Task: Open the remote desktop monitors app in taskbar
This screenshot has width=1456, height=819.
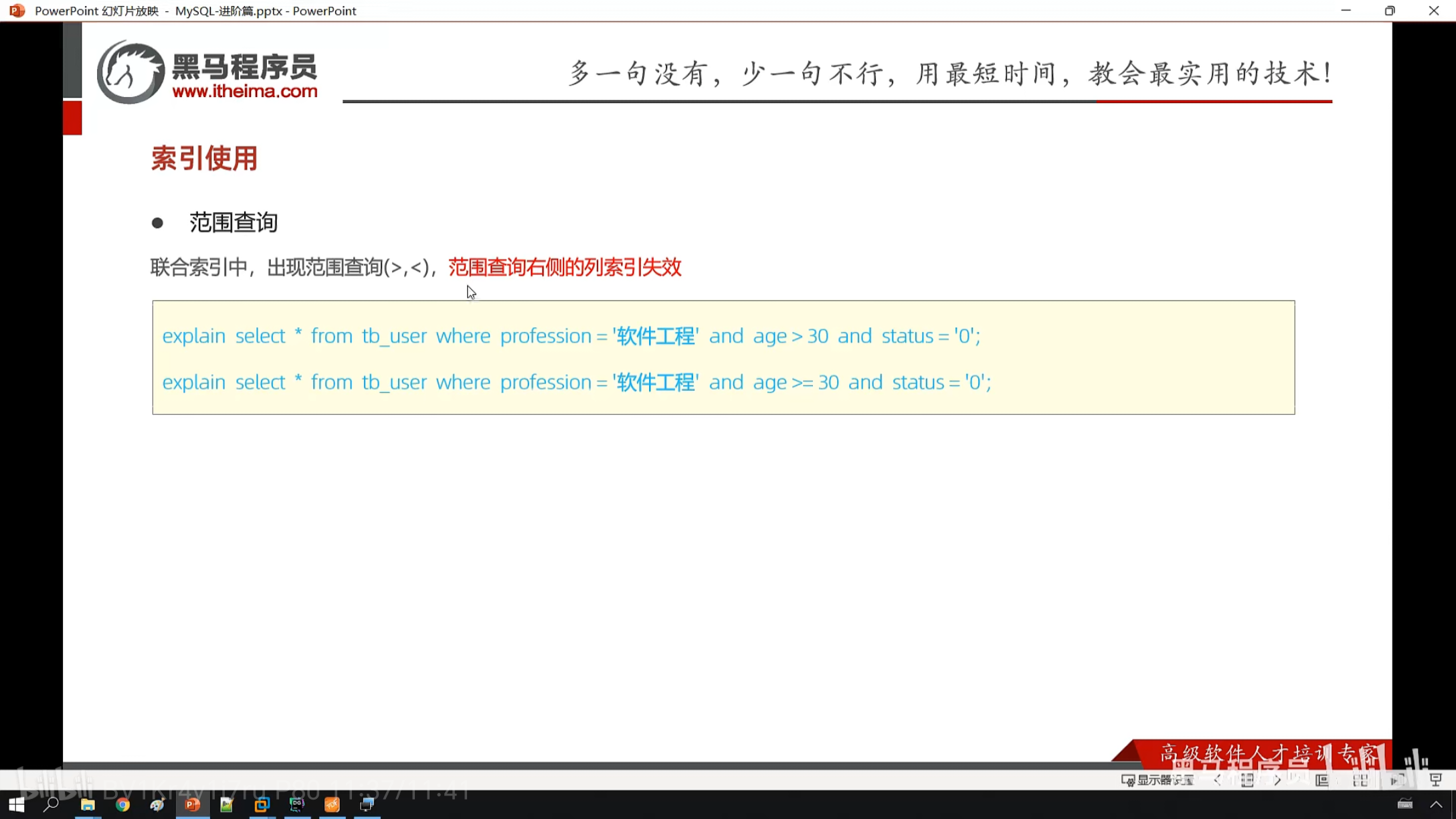Action: [x=367, y=804]
